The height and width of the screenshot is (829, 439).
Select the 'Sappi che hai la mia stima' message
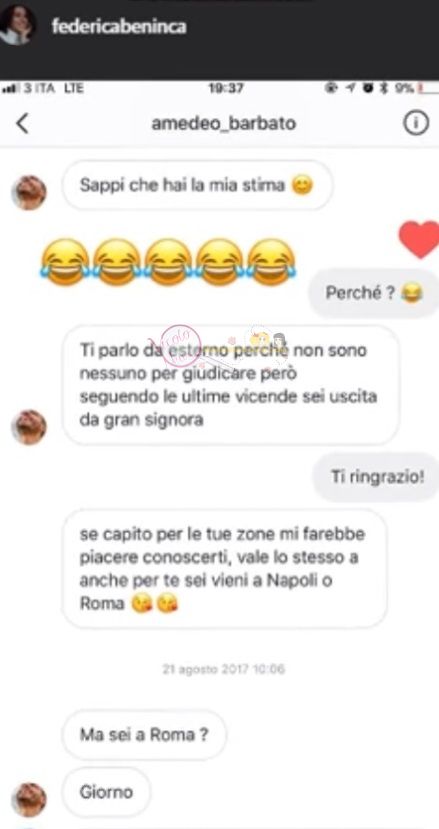pyautogui.click(x=197, y=186)
